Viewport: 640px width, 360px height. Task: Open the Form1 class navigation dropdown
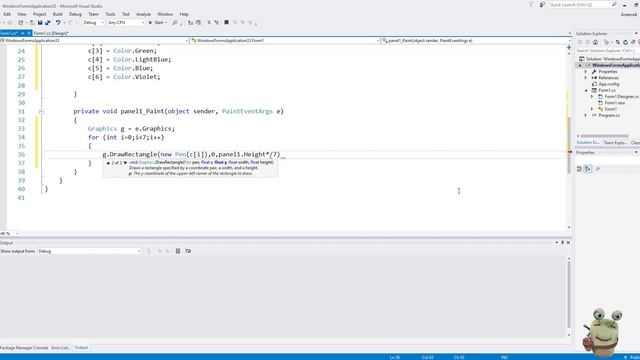pos(285,41)
